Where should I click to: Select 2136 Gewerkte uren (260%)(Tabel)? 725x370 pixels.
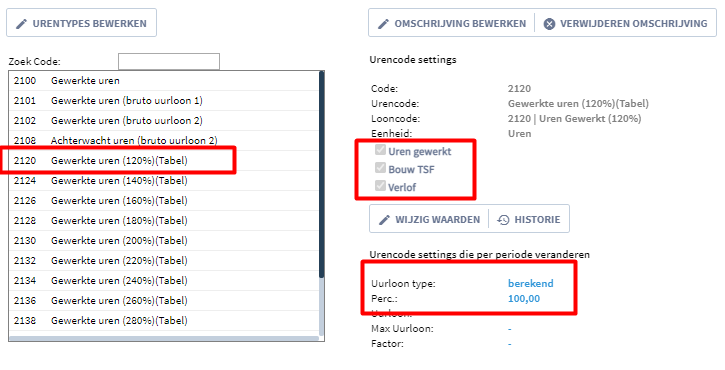[x=164, y=300]
